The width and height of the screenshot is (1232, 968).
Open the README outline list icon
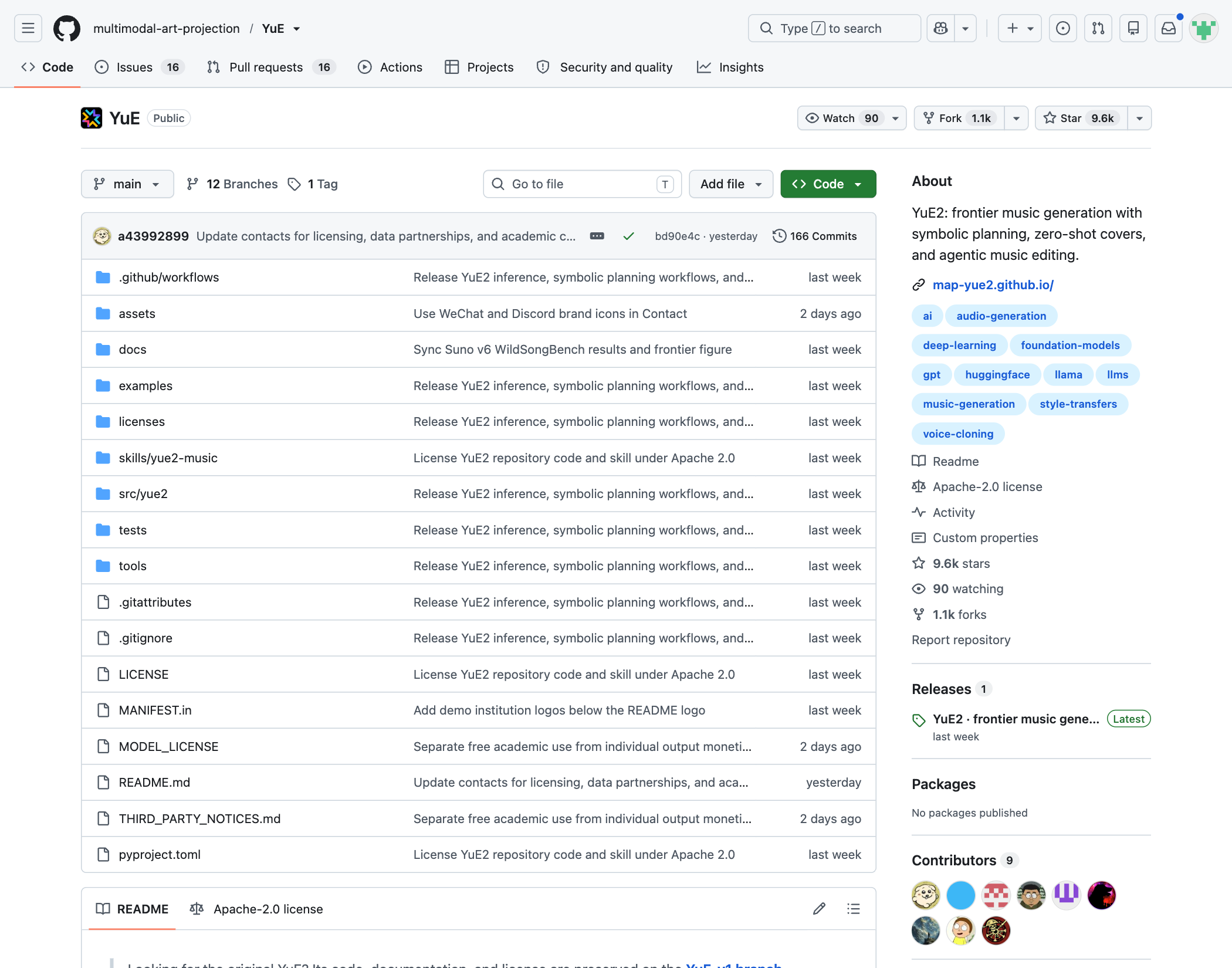[854, 909]
